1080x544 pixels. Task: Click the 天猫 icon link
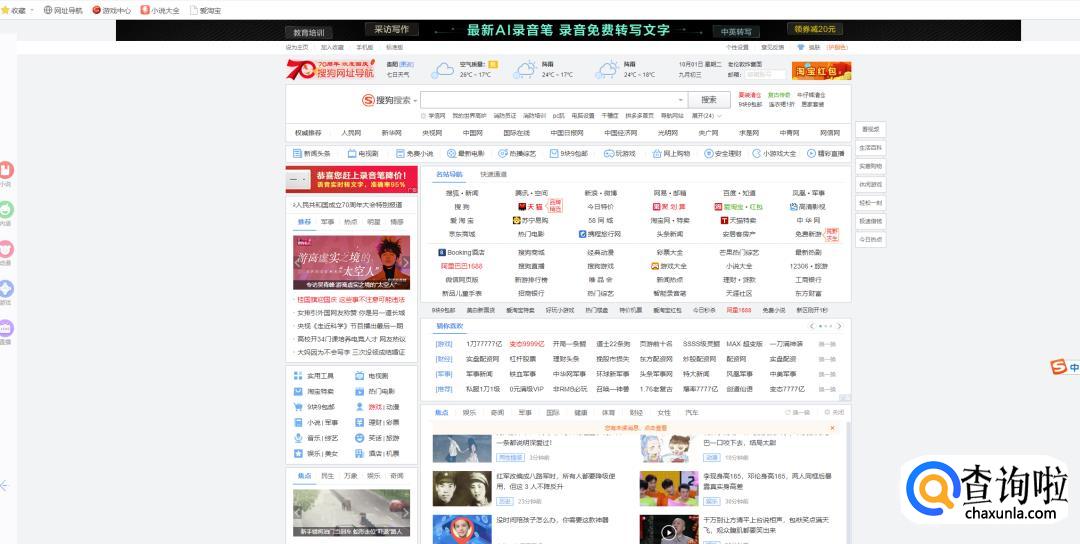(x=522, y=207)
